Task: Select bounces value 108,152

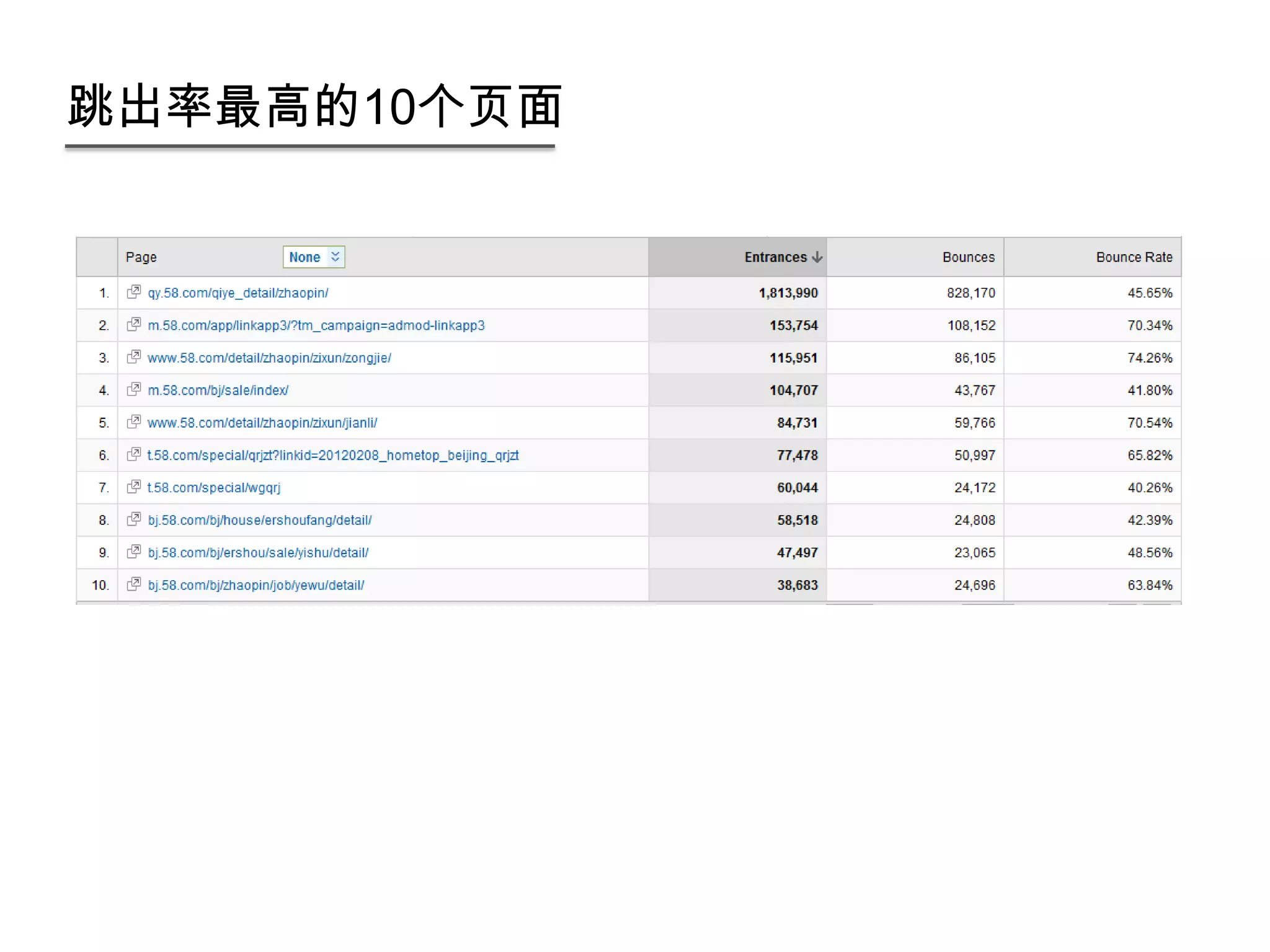Action: tap(971, 325)
